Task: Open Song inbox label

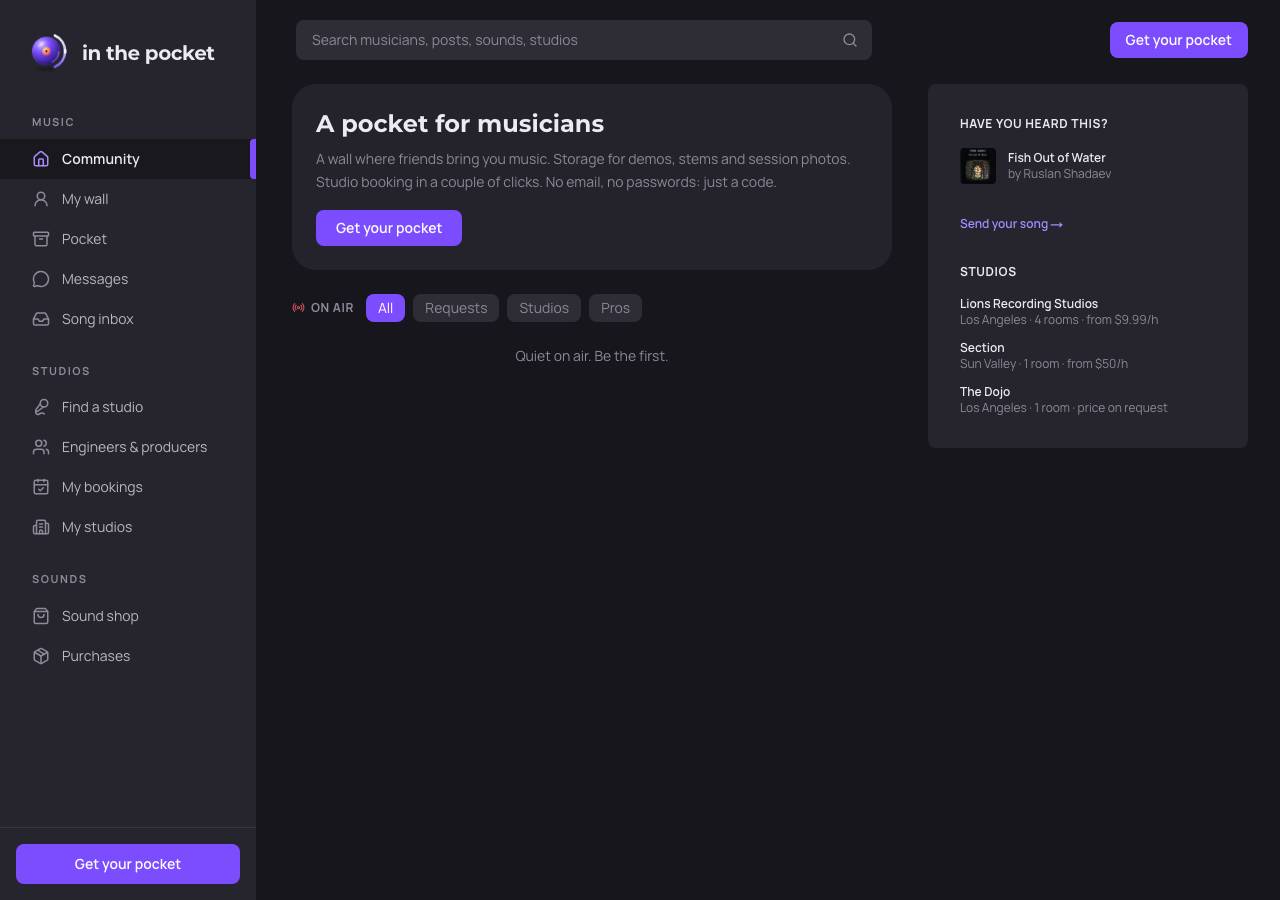Action: coord(98,319)
